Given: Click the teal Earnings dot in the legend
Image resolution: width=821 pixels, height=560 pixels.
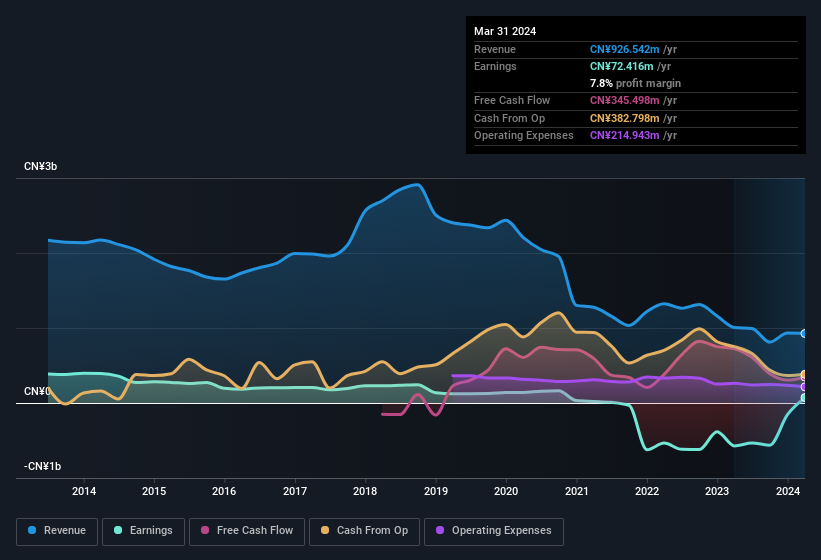Looking at the screenshot, I should (x=119, y=530).
